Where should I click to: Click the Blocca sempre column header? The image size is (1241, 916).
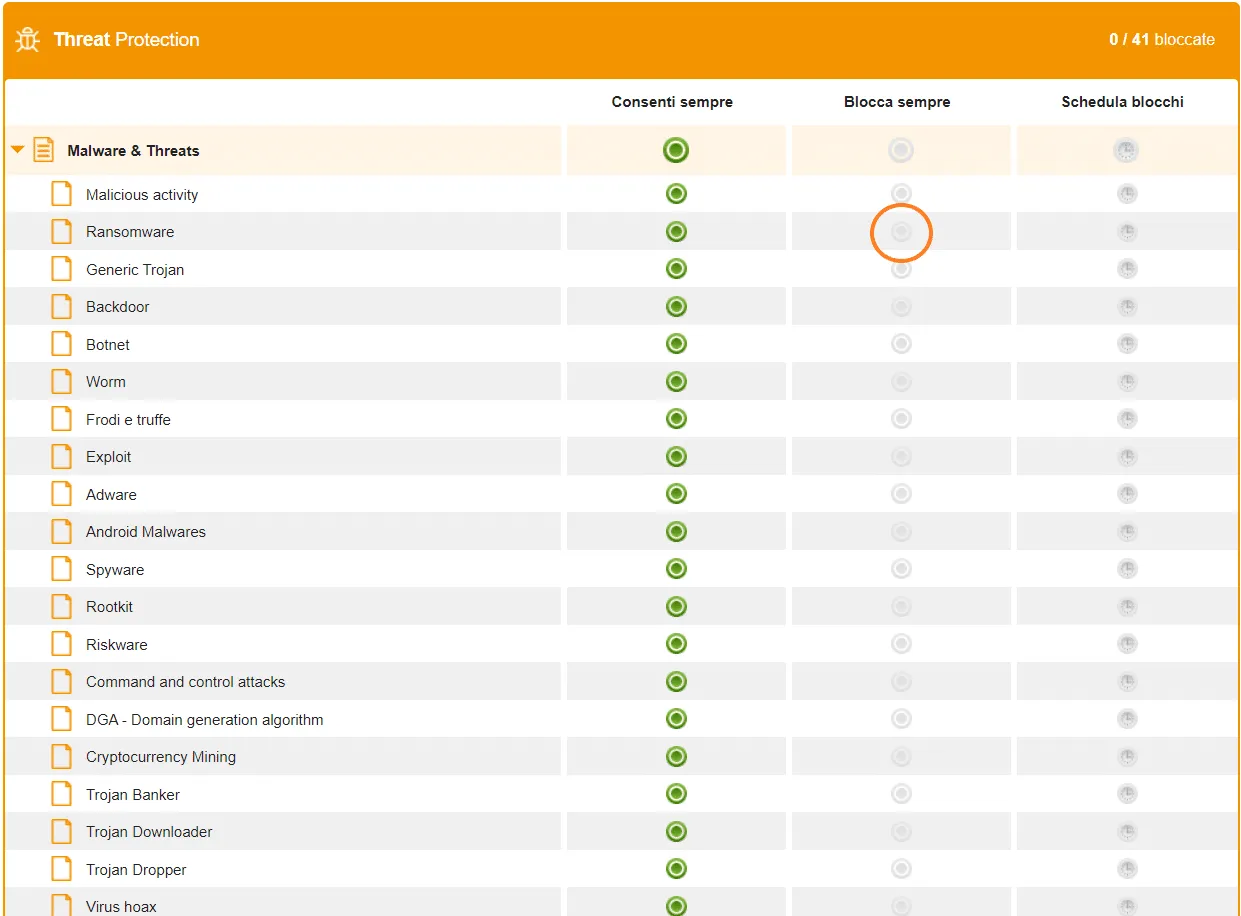click(897, 102)
